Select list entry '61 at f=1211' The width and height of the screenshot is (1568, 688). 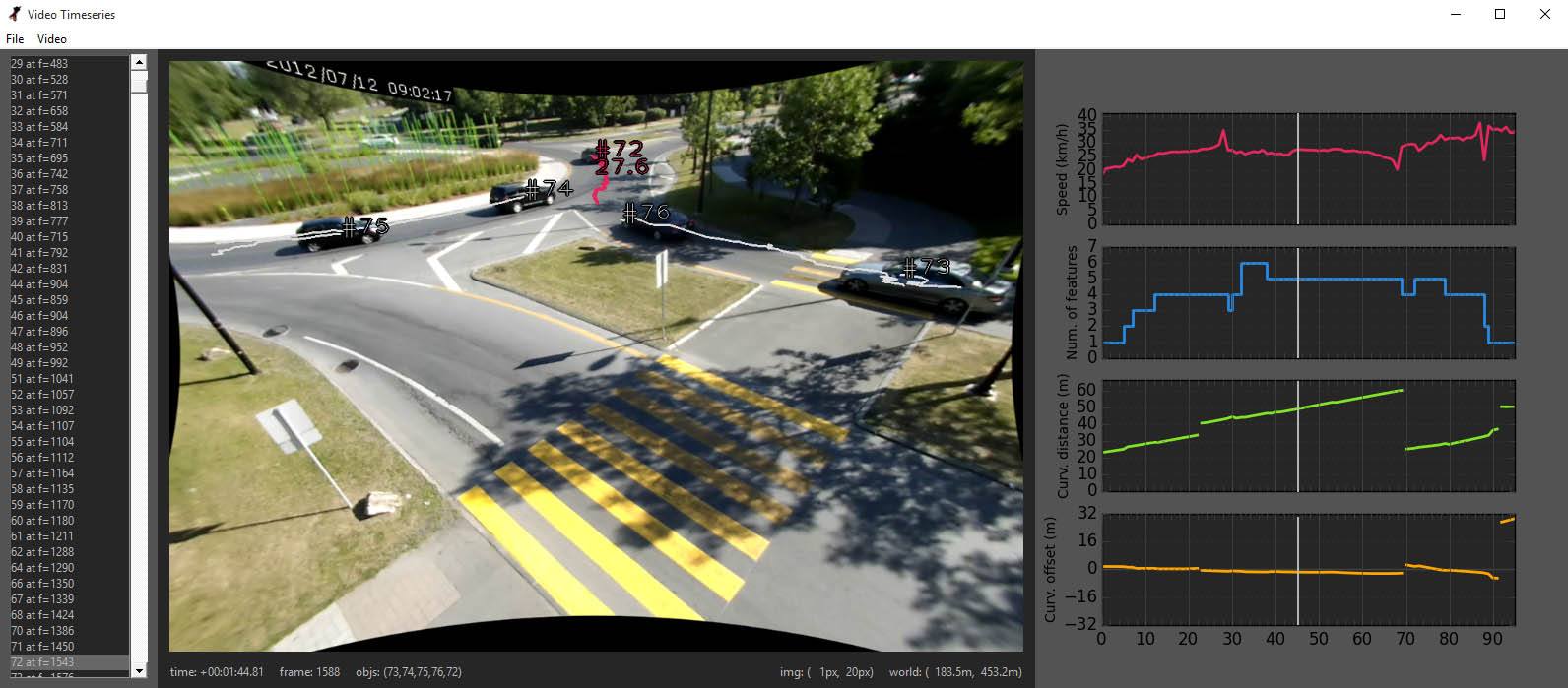pos(69,536)
